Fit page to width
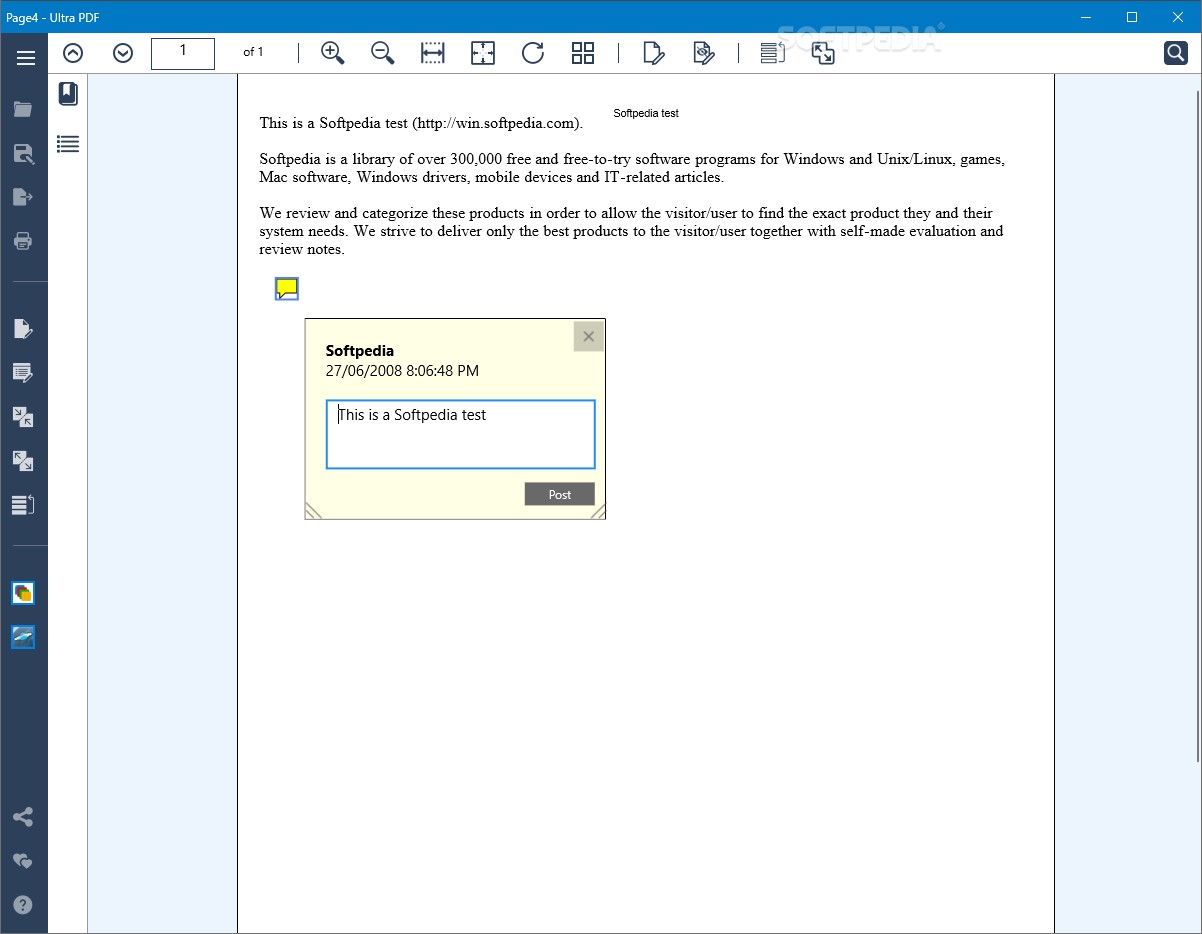The width and height of the screenshot is (1202, 934). pos(433,53)
